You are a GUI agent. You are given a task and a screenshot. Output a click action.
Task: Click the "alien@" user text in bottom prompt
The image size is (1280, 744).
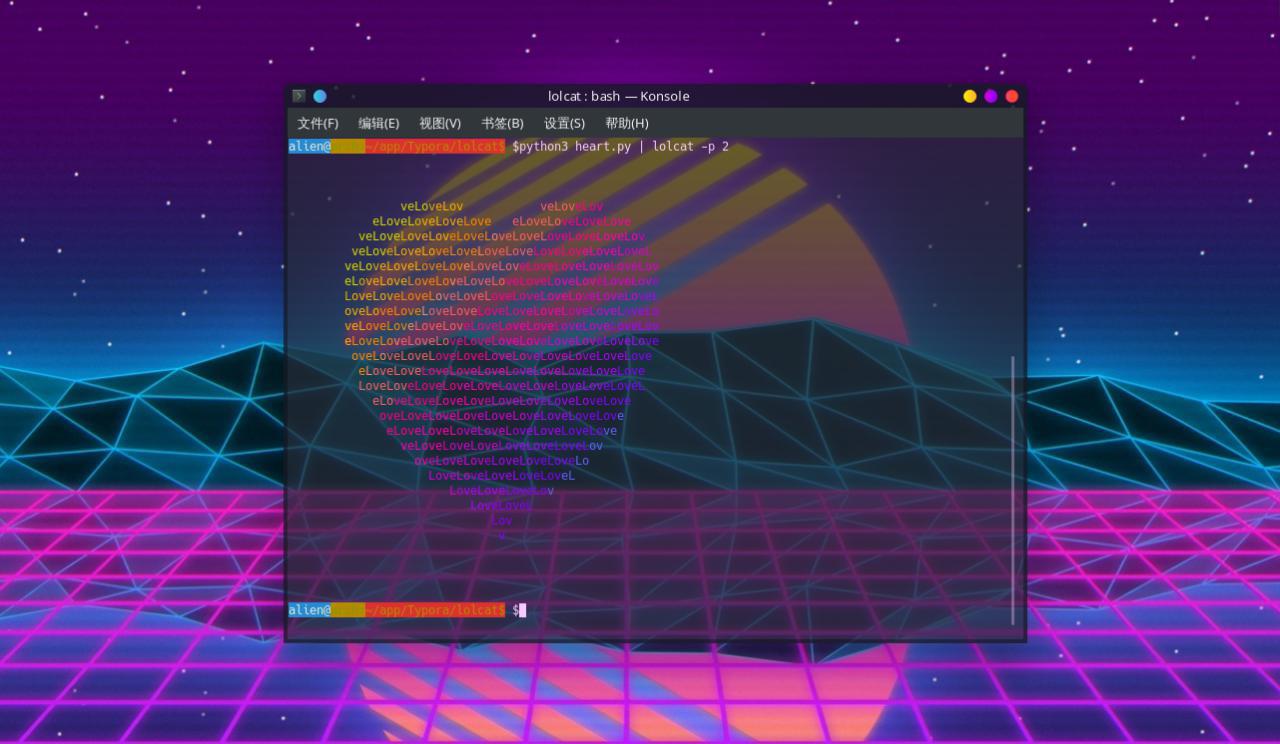tap(310, 610)
